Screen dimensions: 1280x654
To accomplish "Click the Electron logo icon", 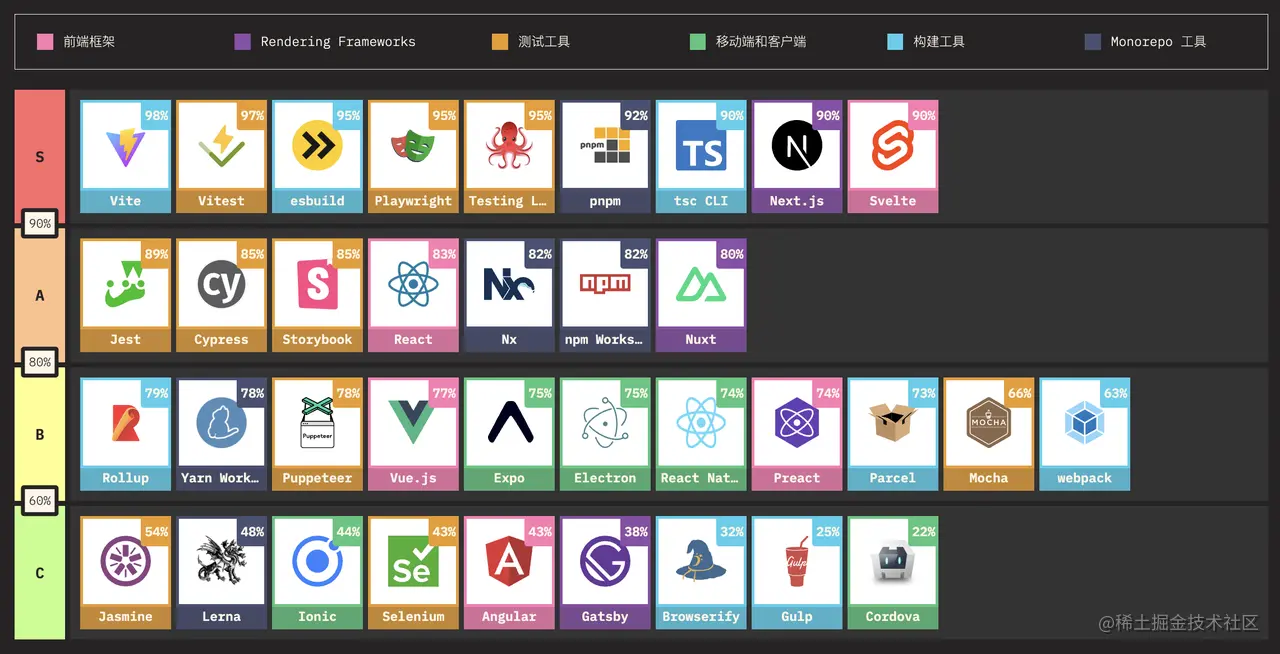I will point(605,423).
